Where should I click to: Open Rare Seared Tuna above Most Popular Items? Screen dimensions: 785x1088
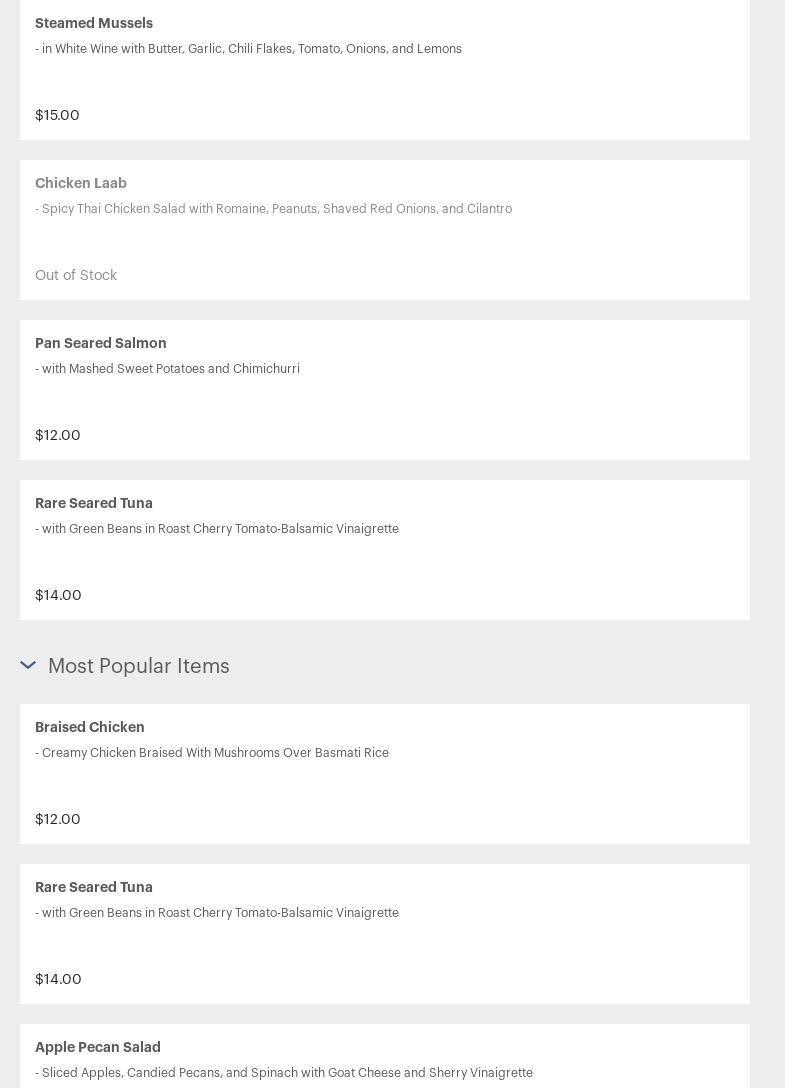tap(94, 503)
